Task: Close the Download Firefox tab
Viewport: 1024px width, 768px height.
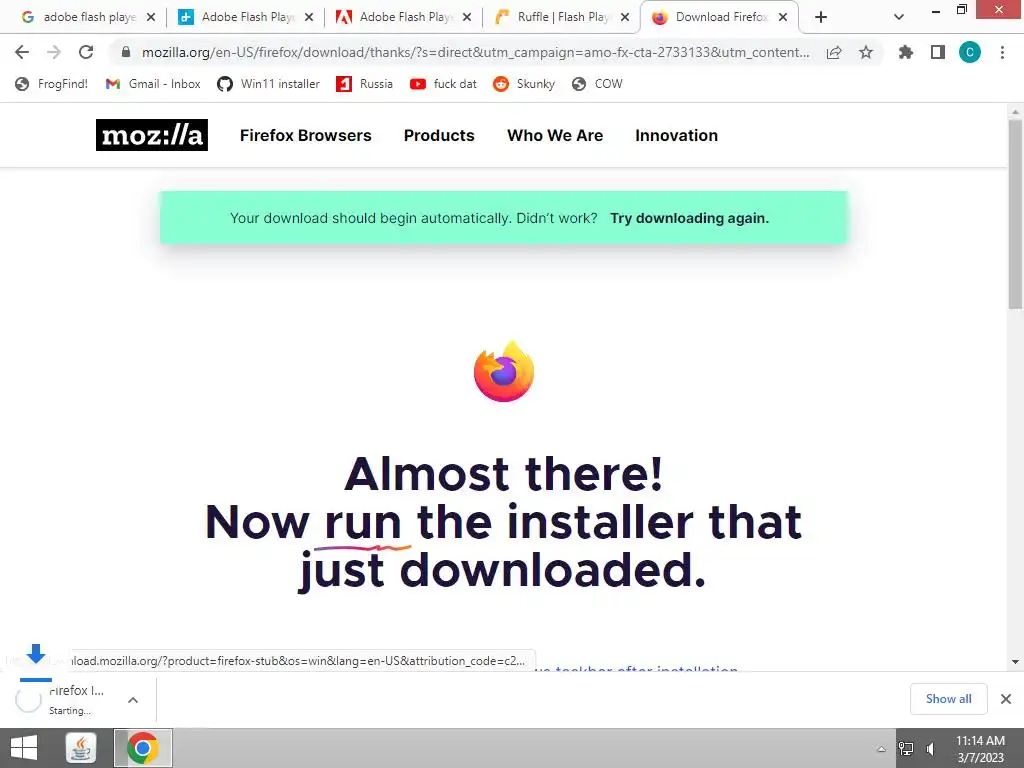Action: 783,17
